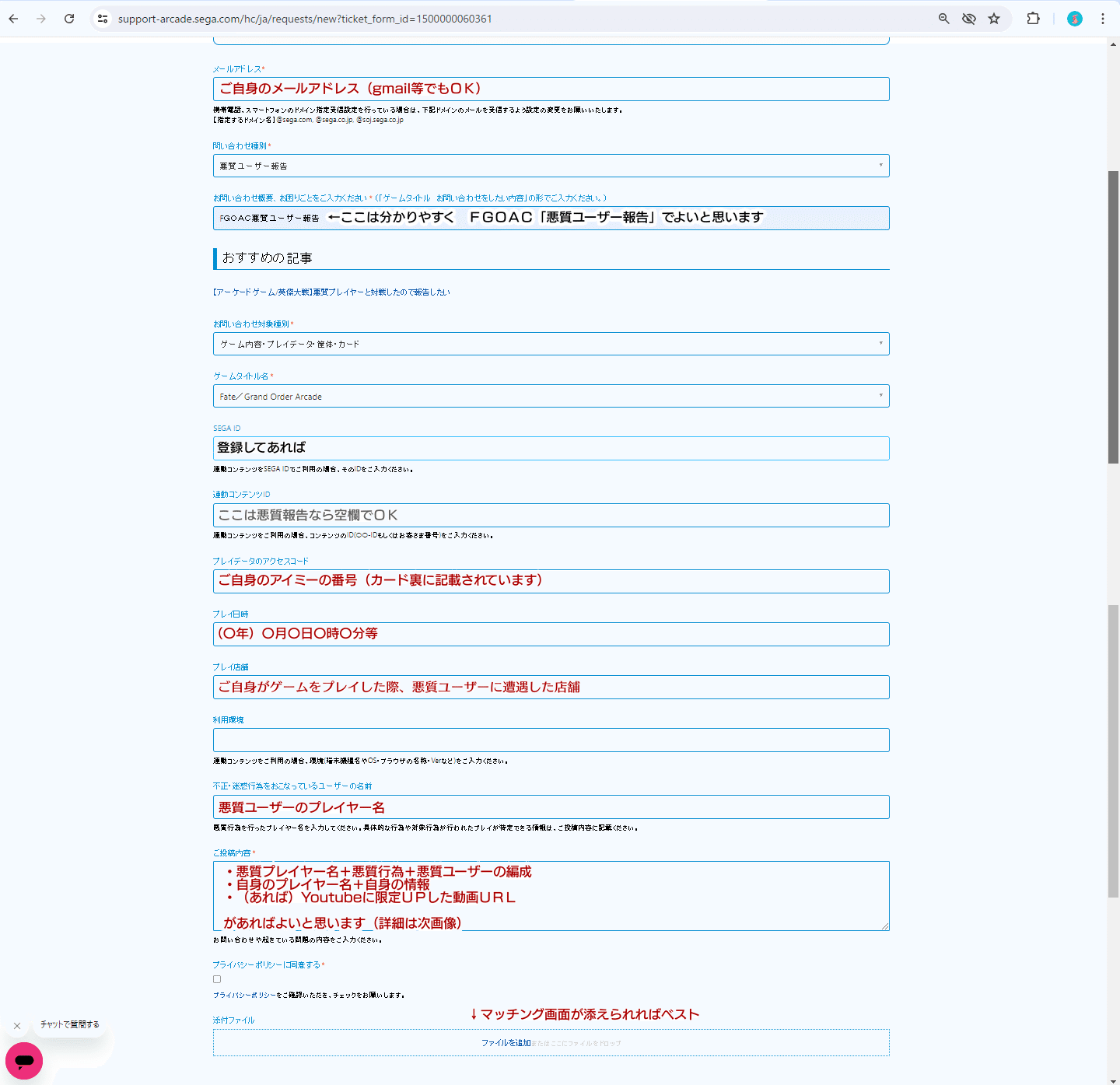The image size is (1120, 1085).
Task: Click the プレイ日時 input field
Action: 551,634
